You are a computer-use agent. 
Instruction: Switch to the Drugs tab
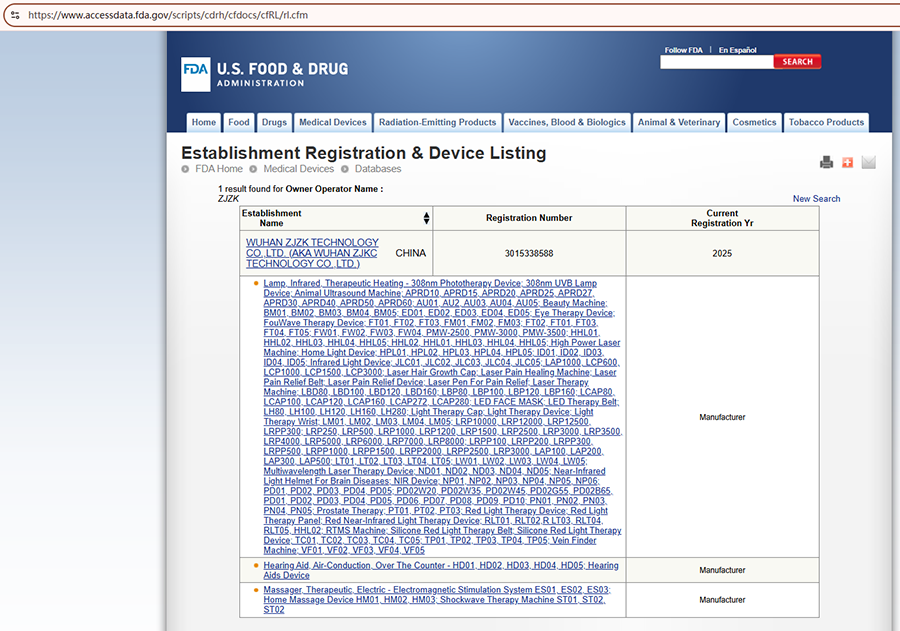(274, 123)
